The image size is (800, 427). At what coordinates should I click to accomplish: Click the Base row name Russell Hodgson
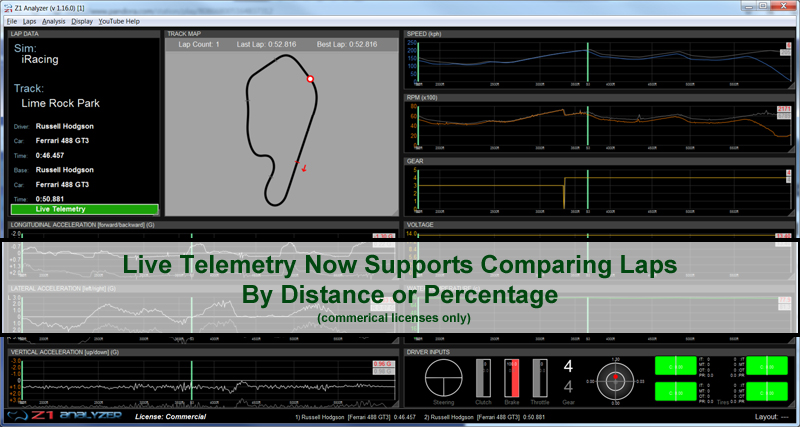pos(65,170)
